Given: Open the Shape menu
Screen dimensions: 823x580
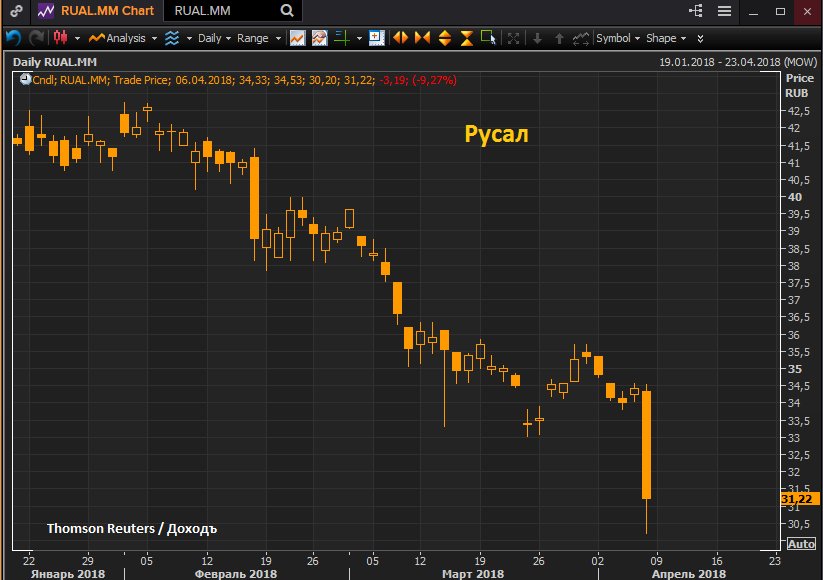Looking at the screenshot, I should (661, 38).
